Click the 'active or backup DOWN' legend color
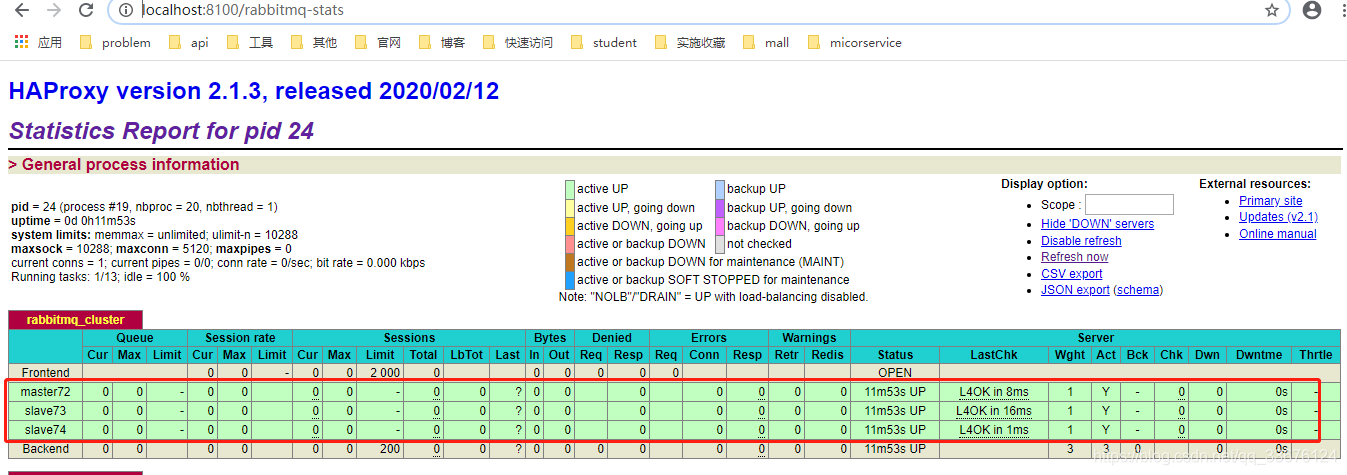1347x475 pixels. pyautogui.click(x=570, y=244)
